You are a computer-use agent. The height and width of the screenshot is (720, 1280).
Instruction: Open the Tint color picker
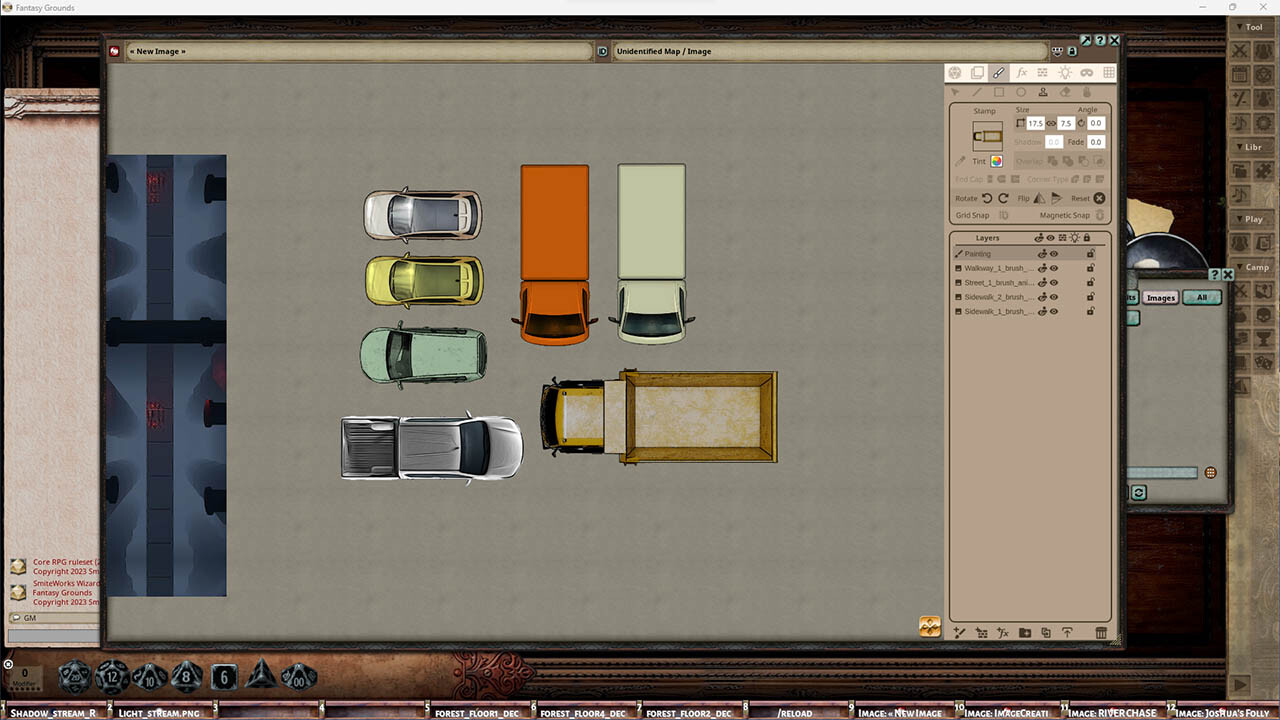tap(998, 161)
